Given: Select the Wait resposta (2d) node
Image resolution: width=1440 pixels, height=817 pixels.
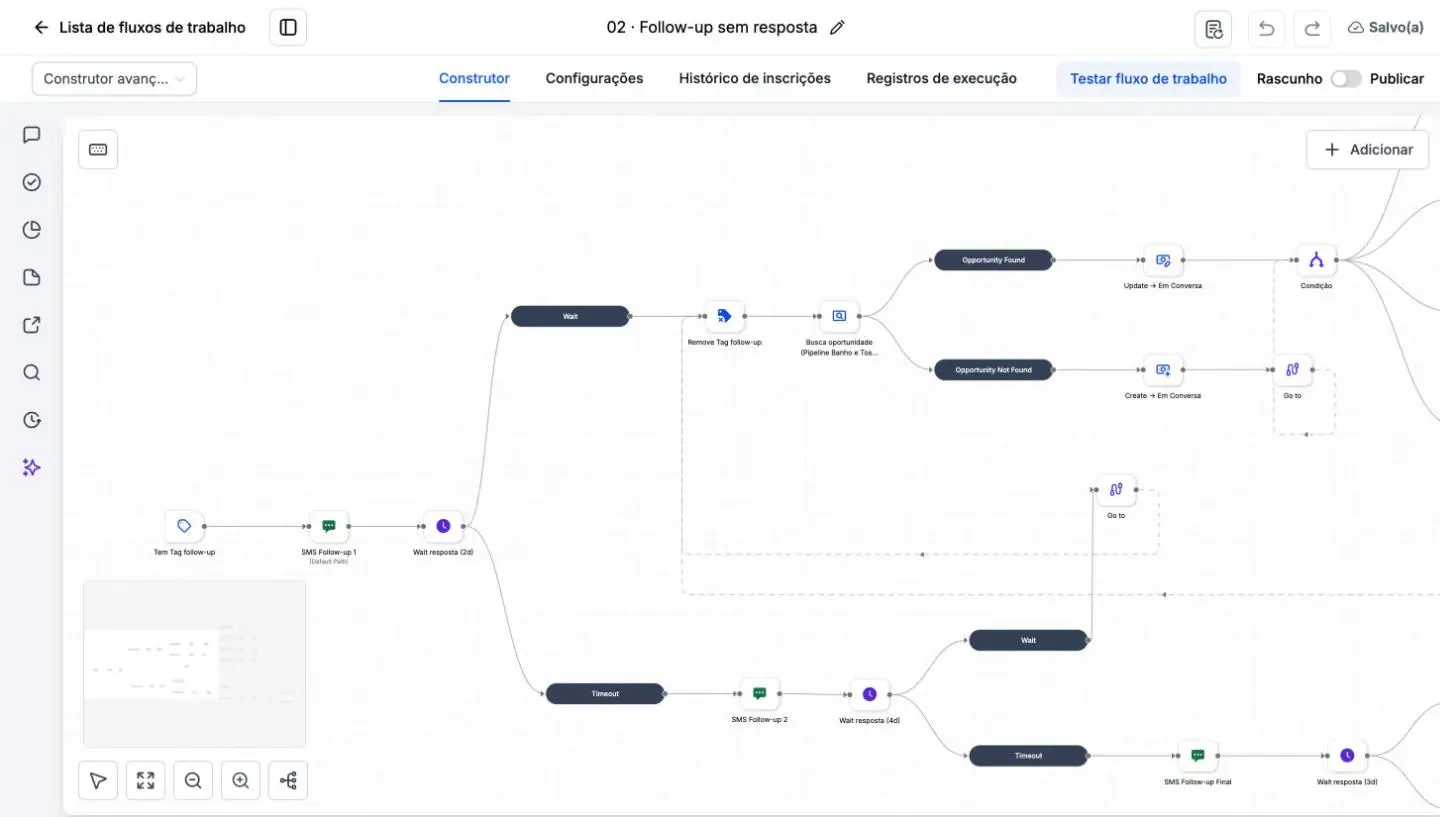Looking at the screenshot, I should tap(443, 526).
